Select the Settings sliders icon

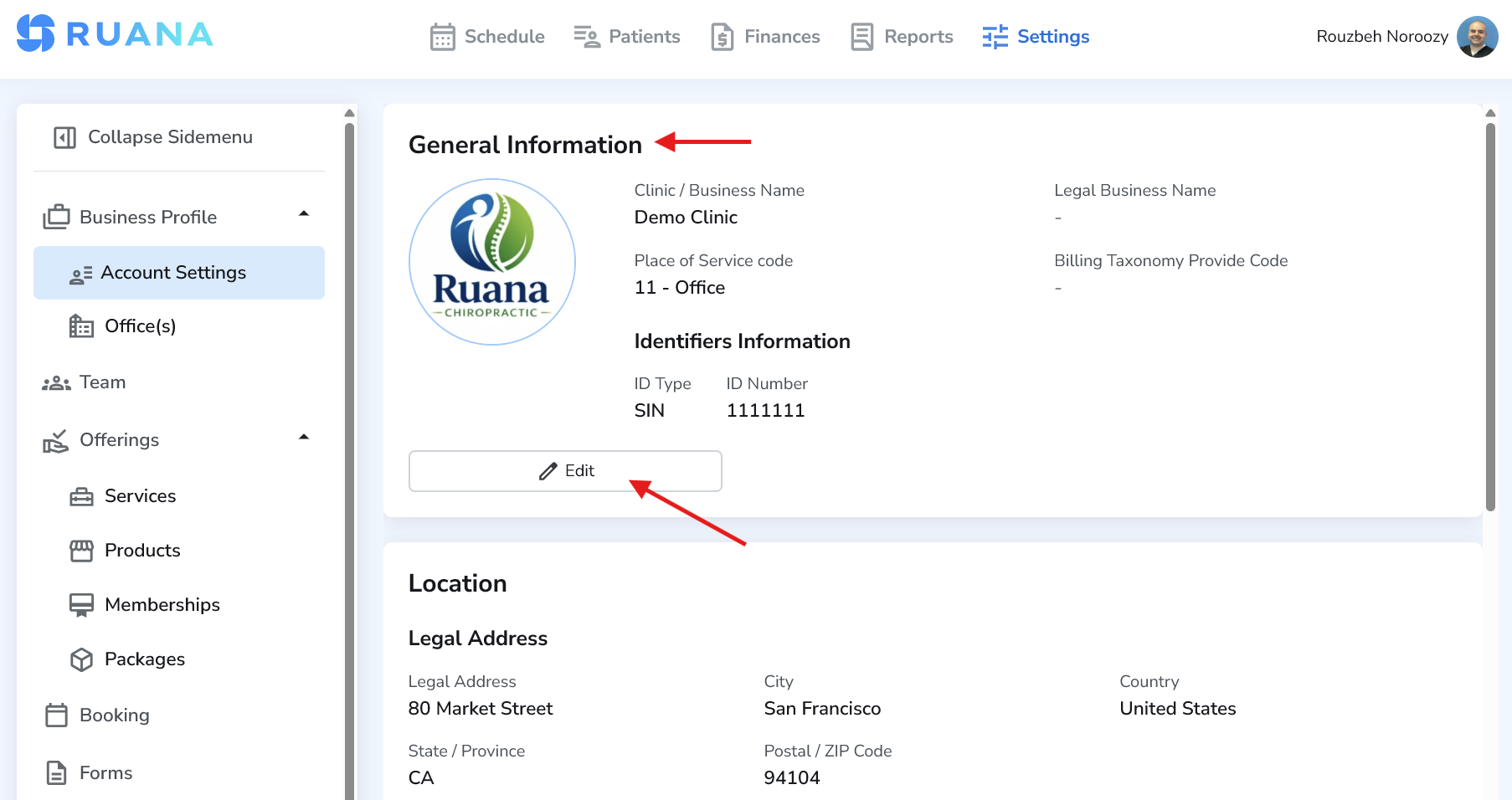click(x=995, y=36)
